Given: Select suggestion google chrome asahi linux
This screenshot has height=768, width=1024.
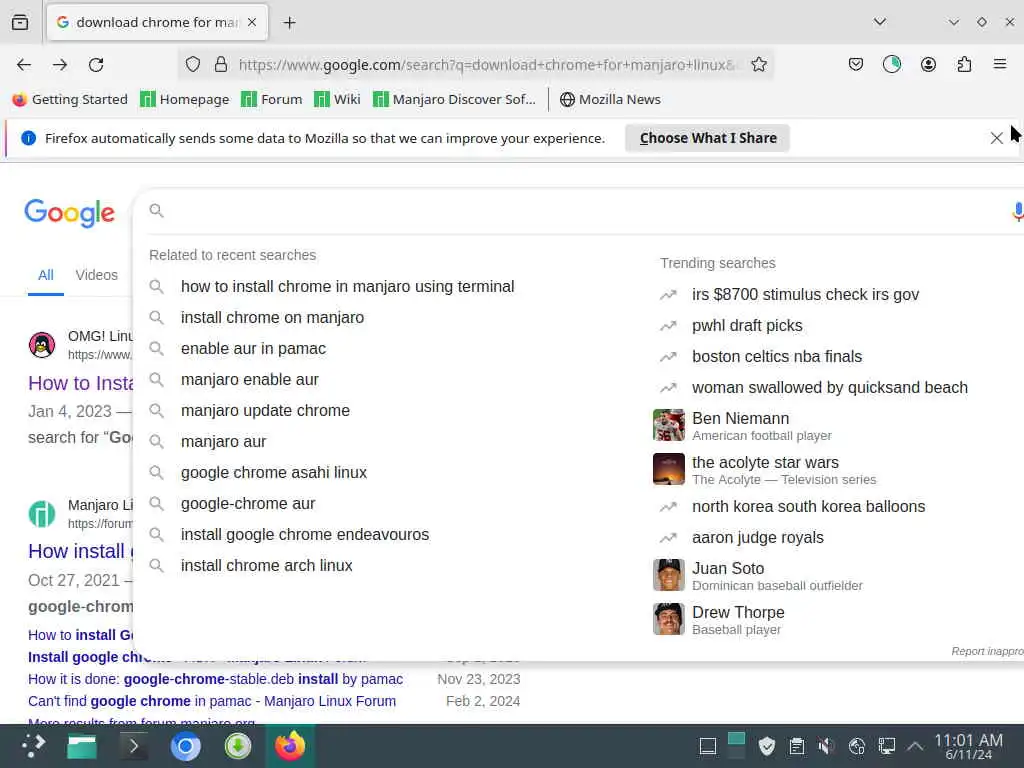Looking at the screenshot, I should point(274,472).
